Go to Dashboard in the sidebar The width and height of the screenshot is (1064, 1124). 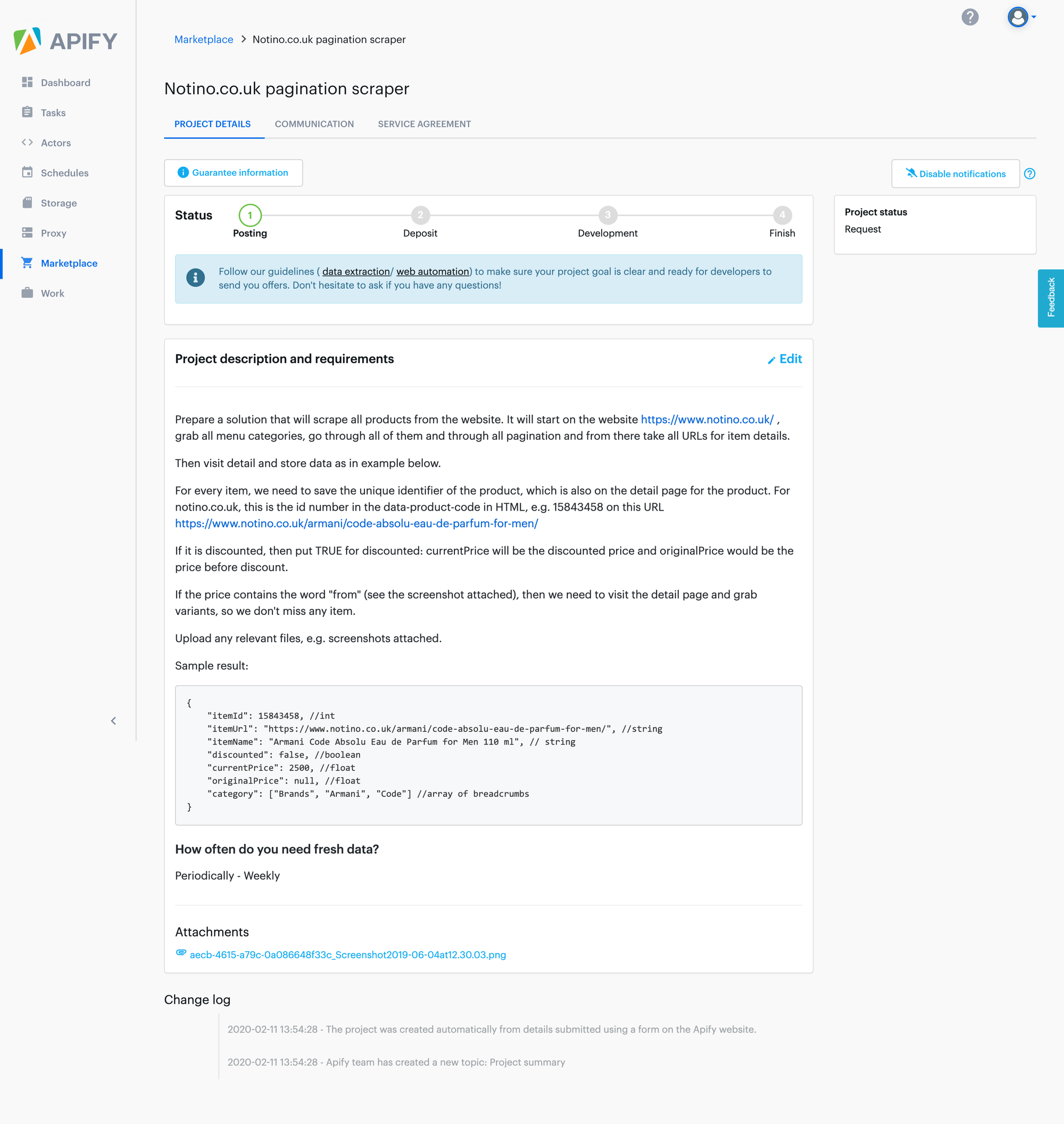point(66,83)
